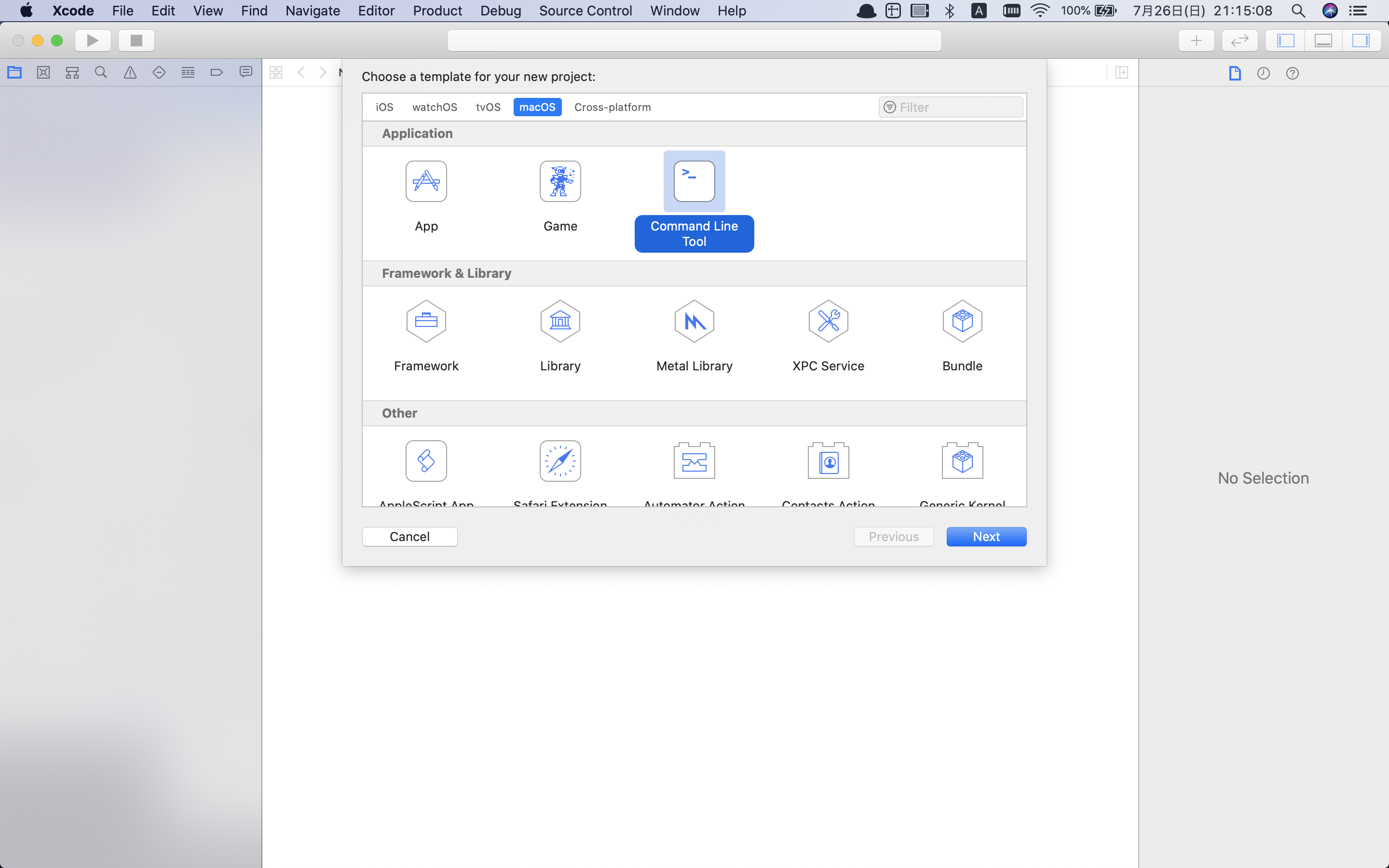Image resolution: width=1389 pixels, height=868 pixels.
Task: Go back with the left chevron
Action: (301, 72)
